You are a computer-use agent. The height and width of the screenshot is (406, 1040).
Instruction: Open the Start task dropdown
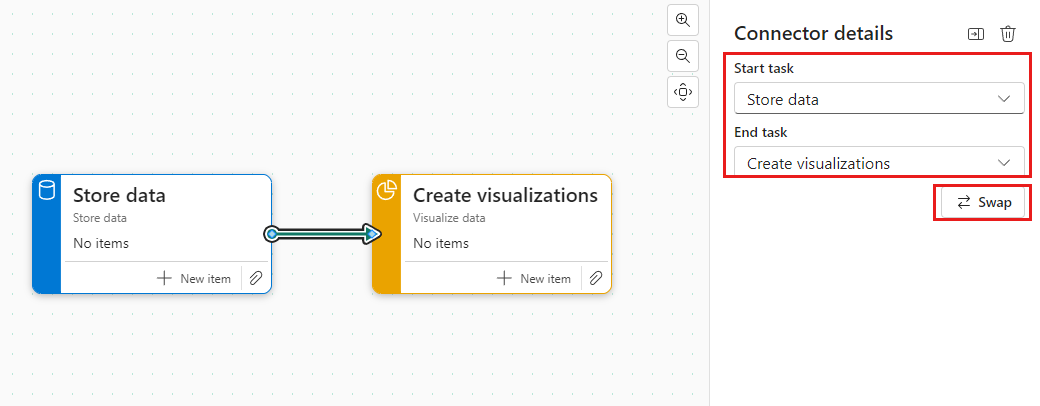pos(878,99)
